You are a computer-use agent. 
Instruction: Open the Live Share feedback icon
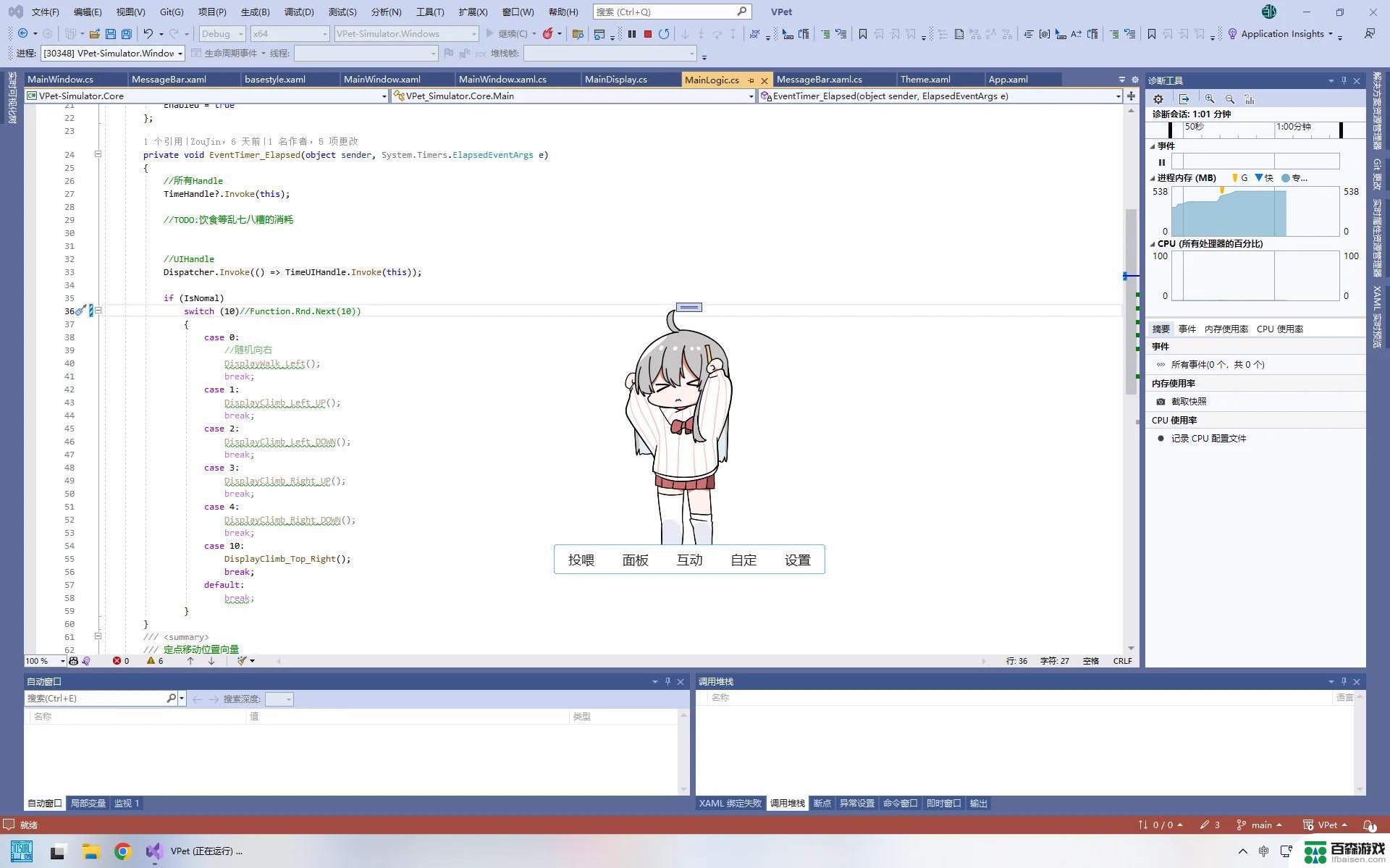coord(1369,34)
